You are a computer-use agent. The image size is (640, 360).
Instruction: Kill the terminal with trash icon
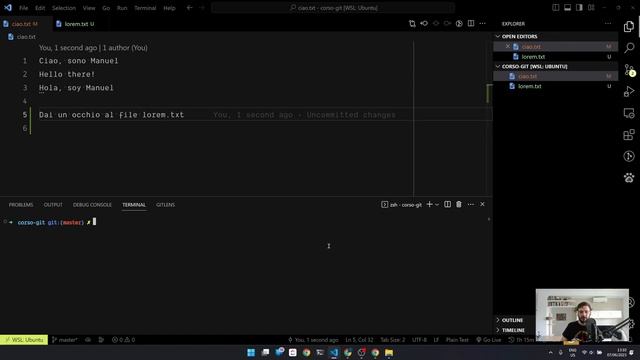click(459, 204)
